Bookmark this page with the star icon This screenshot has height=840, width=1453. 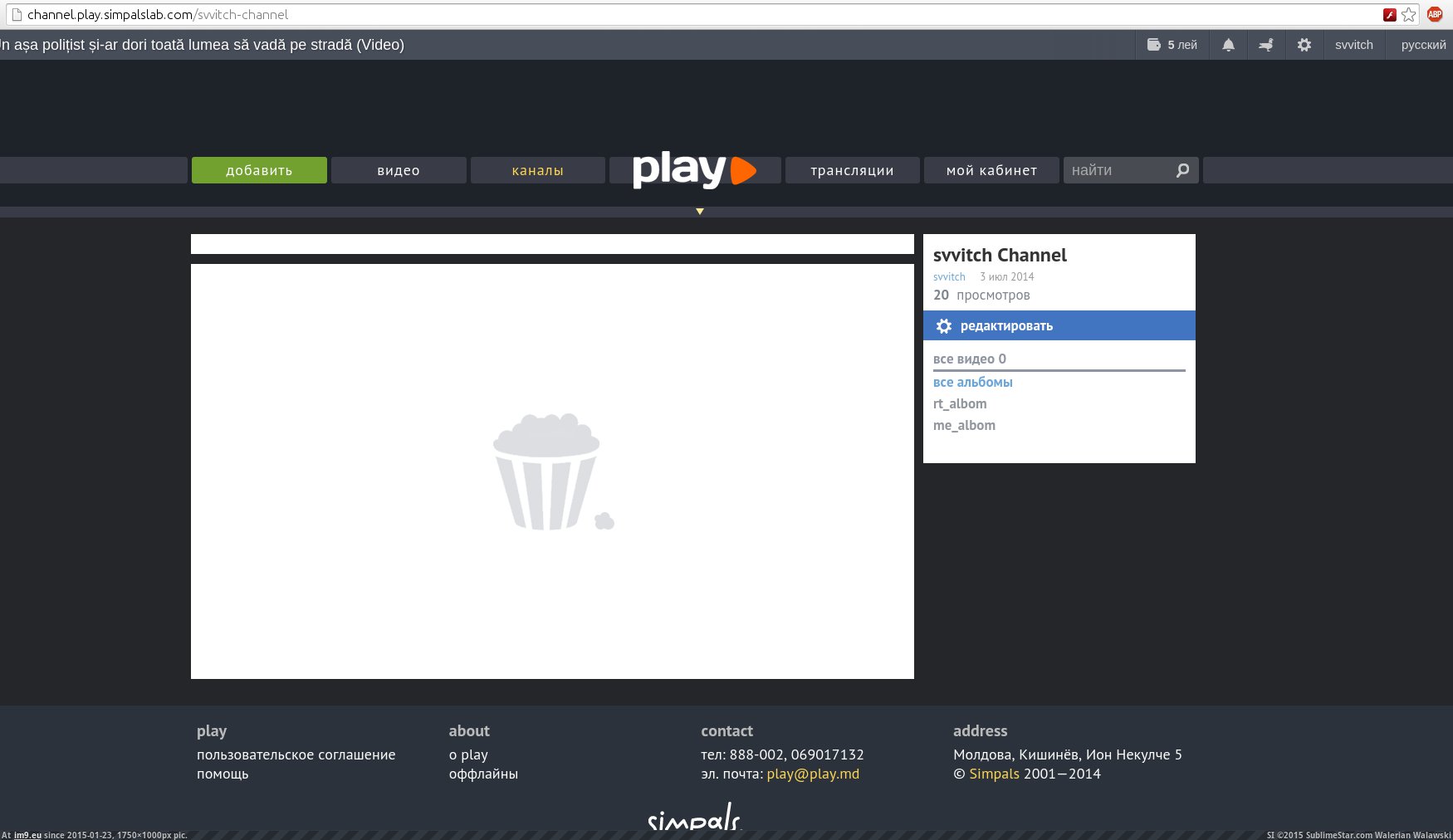pyautogui.click(x=1409, y=15)
